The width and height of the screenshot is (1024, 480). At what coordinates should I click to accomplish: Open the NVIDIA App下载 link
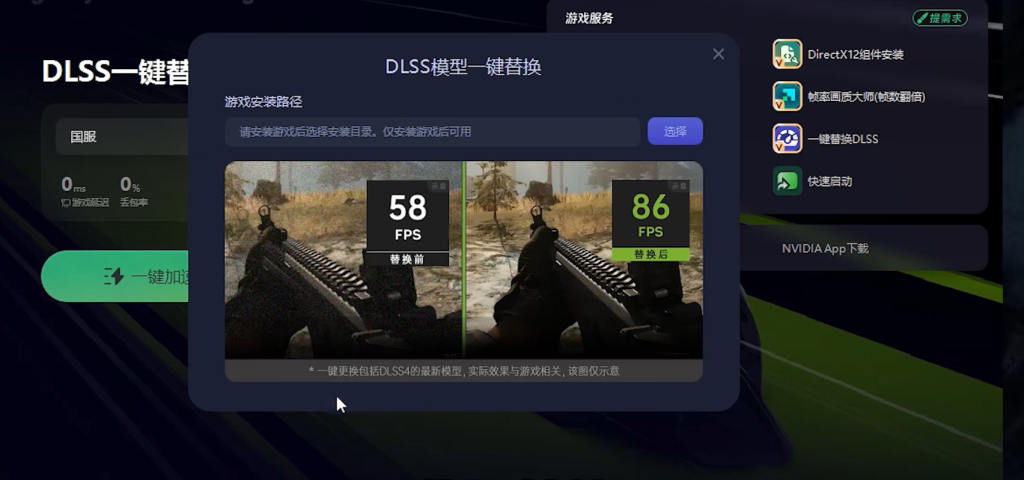click(x=825, y=249)
